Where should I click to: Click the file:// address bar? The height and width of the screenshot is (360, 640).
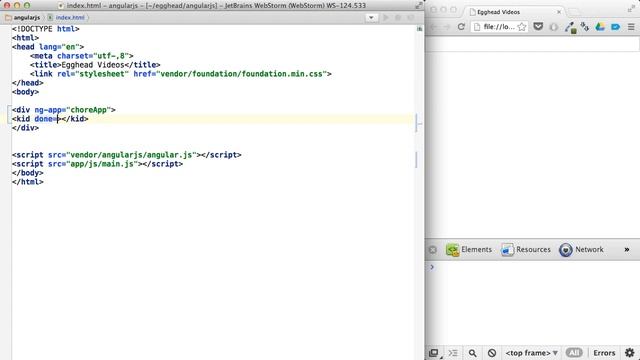point(499,27)
